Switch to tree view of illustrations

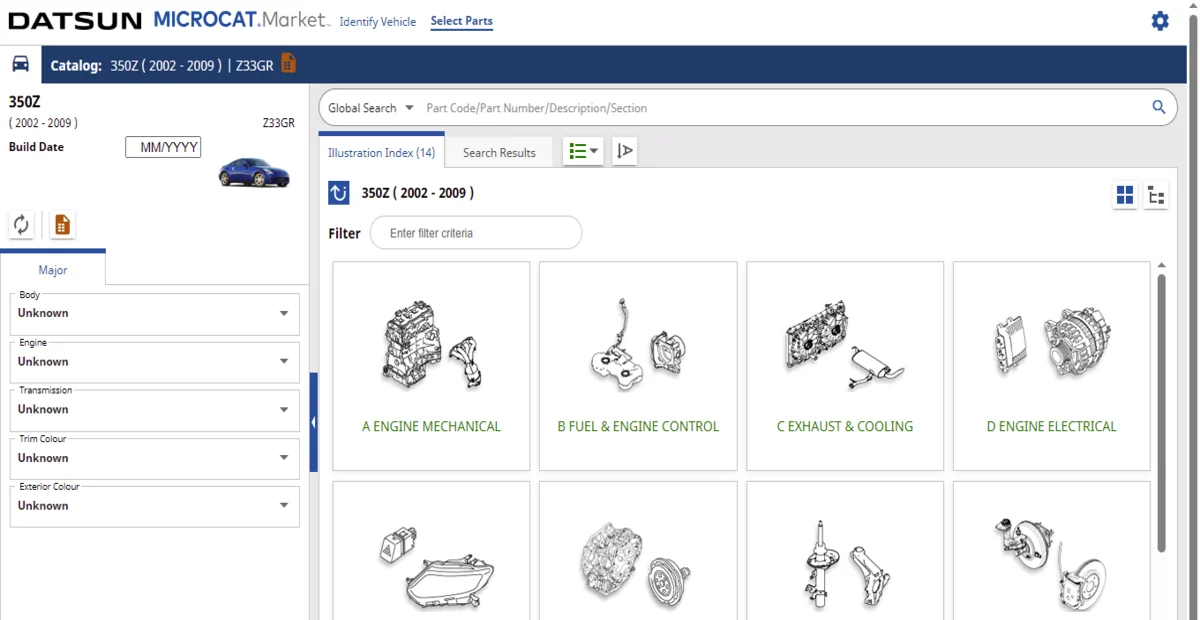point(1156,195)
